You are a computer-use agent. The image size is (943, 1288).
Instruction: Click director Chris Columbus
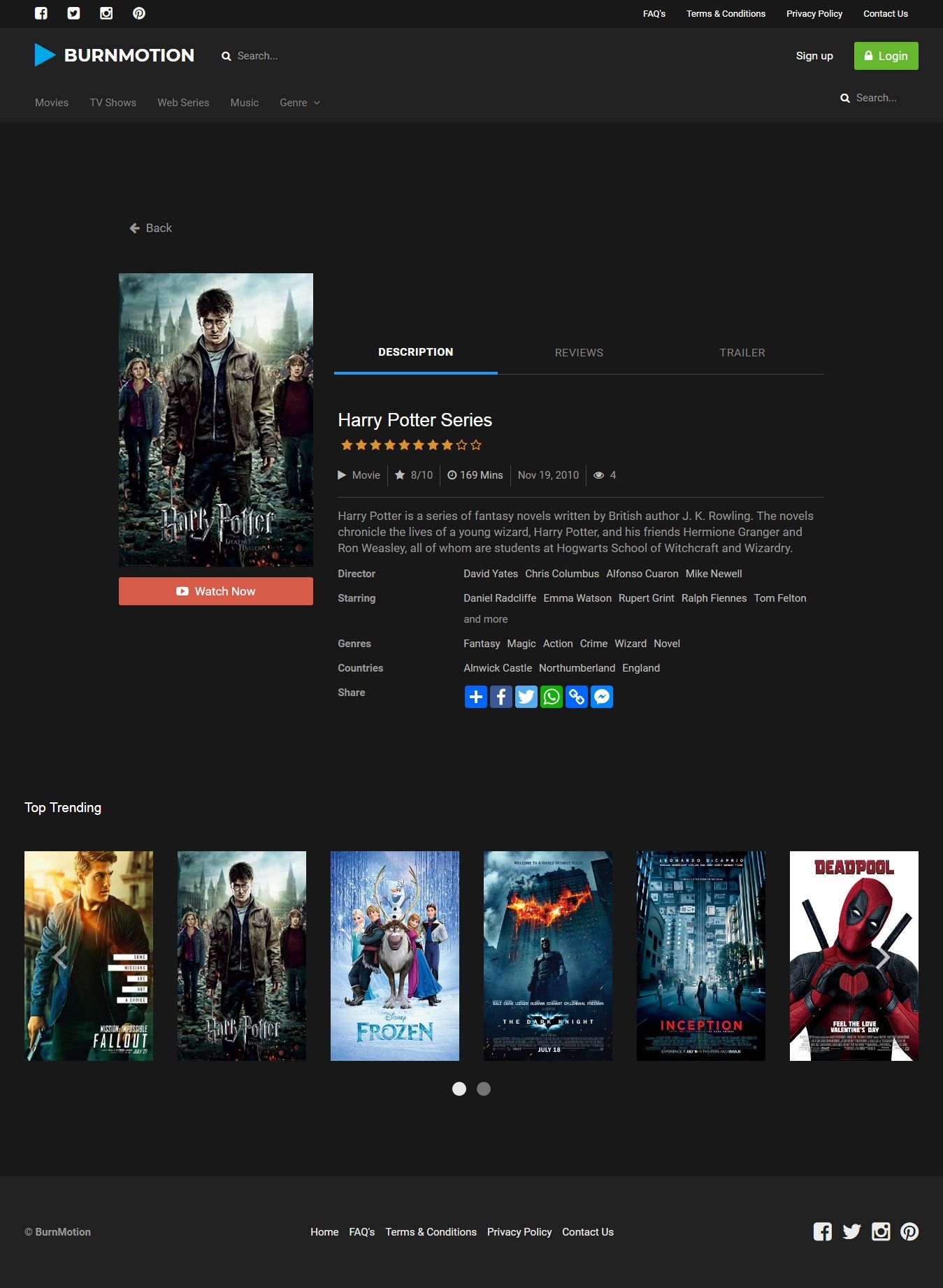tap(562, 574)
